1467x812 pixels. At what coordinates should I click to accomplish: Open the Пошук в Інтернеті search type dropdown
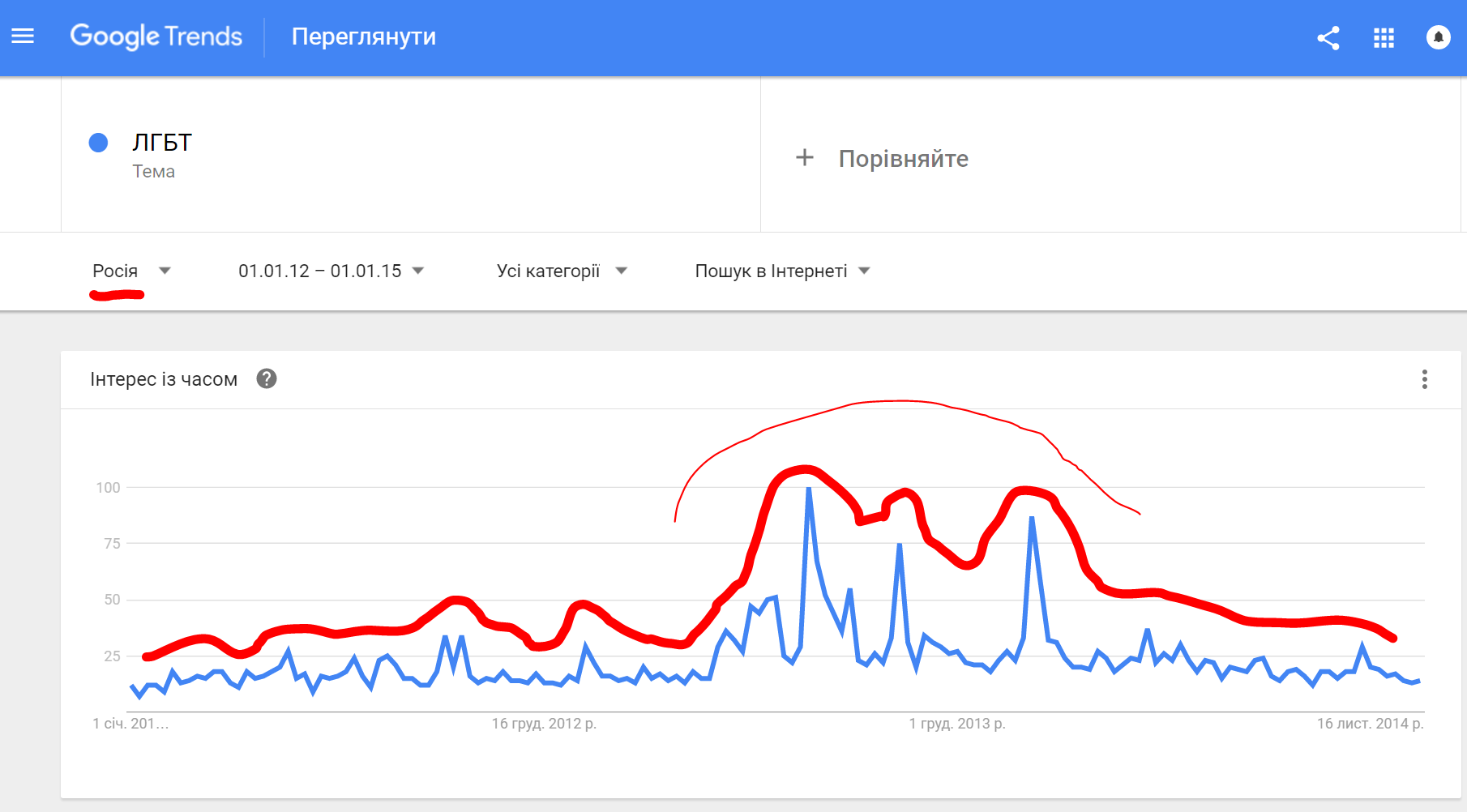782,271
